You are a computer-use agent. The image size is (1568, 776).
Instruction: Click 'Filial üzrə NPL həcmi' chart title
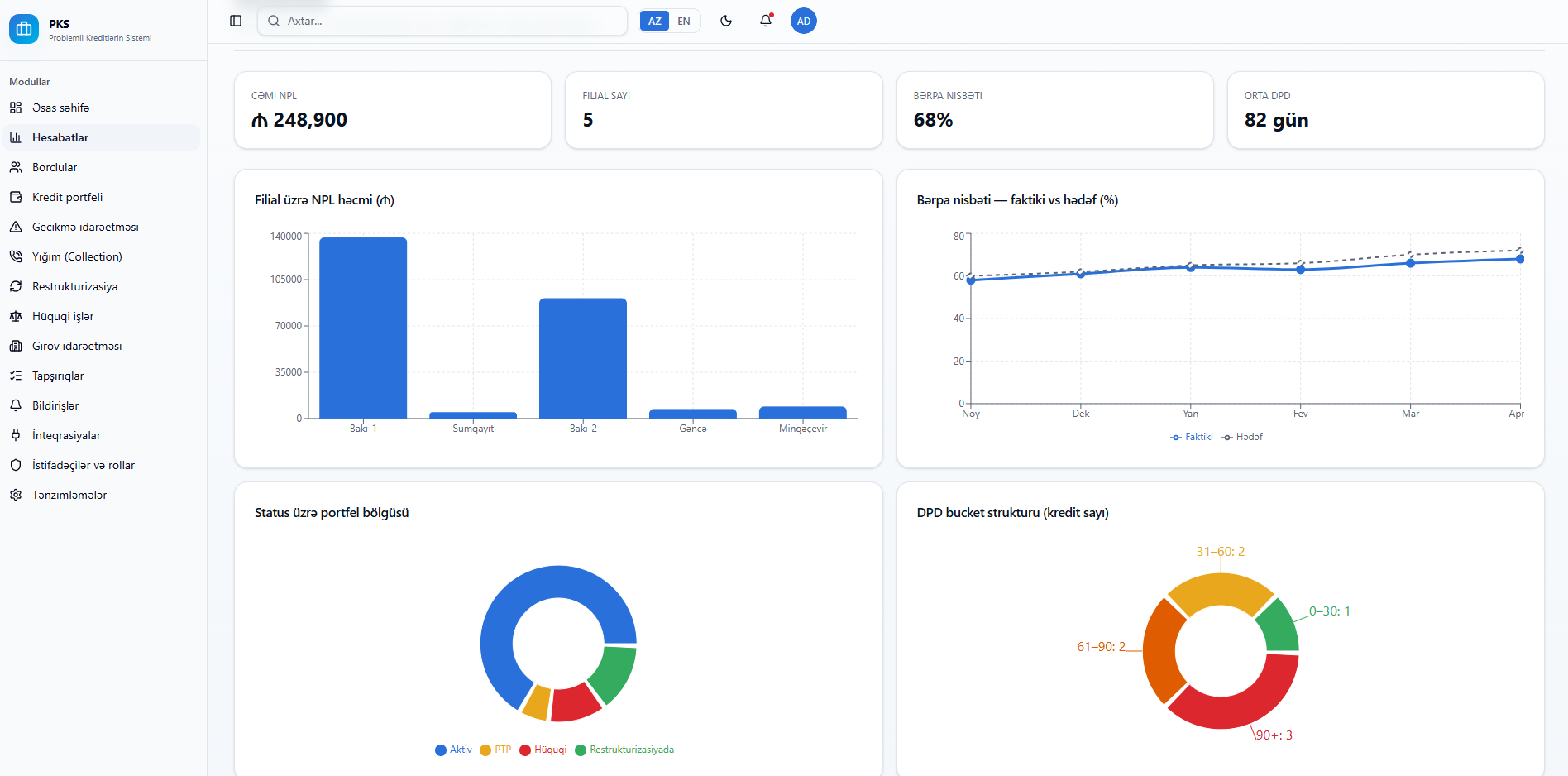coord(324,200)
